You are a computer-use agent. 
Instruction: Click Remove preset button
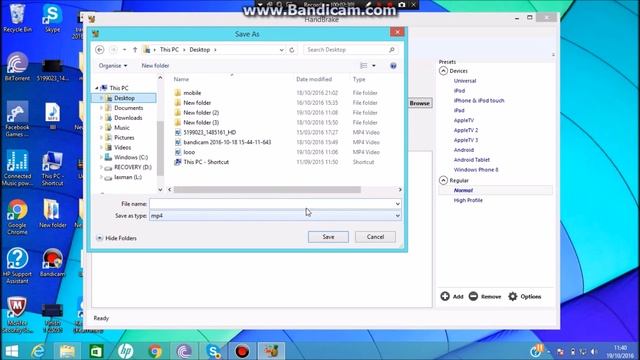coord(485,296)
